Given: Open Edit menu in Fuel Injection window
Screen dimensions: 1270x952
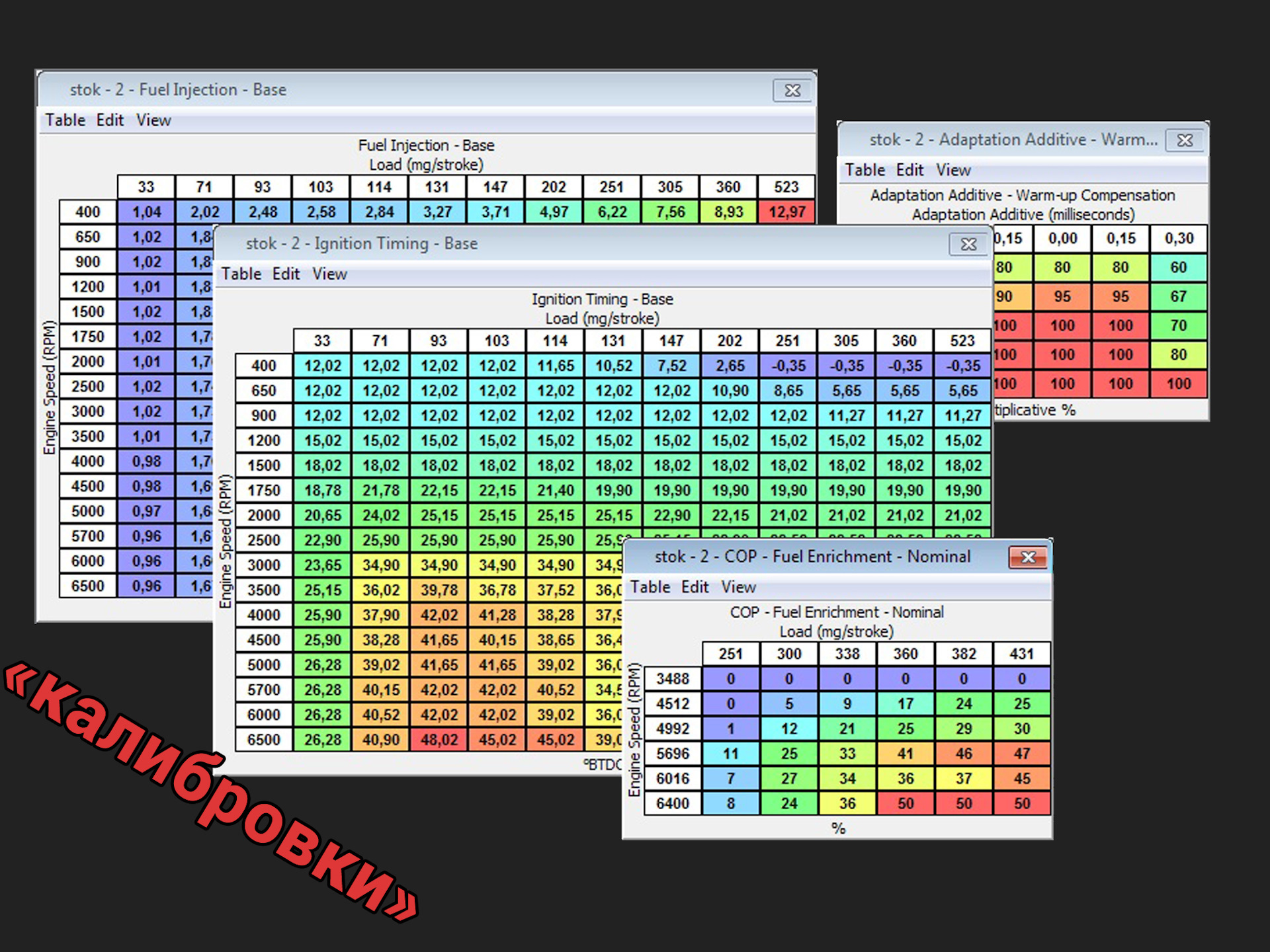Looking at the screenshot, I should click(x=110, y=120).
